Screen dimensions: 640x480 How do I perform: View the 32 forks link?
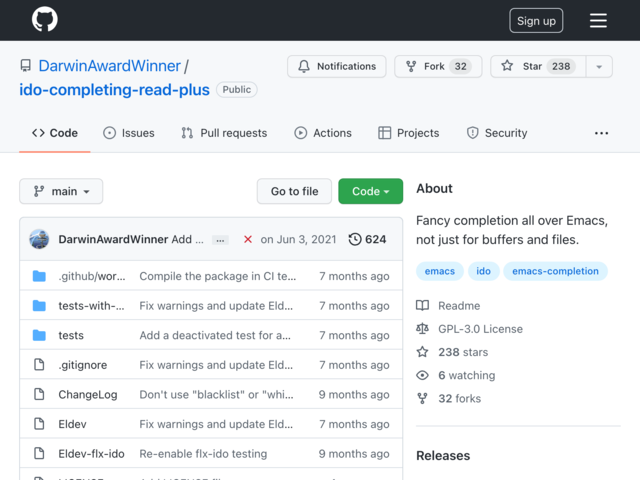pos(449,399)
